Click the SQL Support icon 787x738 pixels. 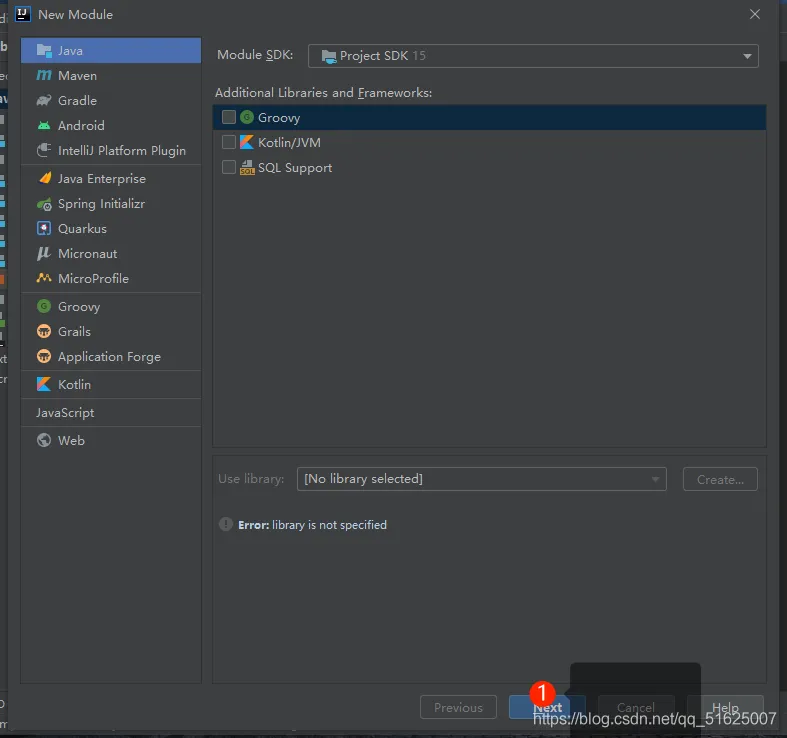pyautogui.click(x=247, y=168)
